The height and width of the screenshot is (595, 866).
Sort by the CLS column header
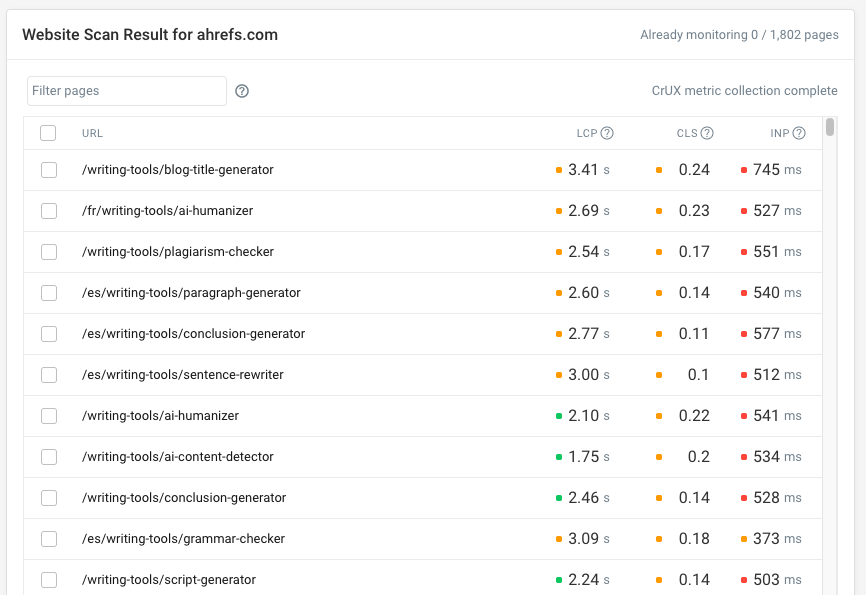pos(686,133)
